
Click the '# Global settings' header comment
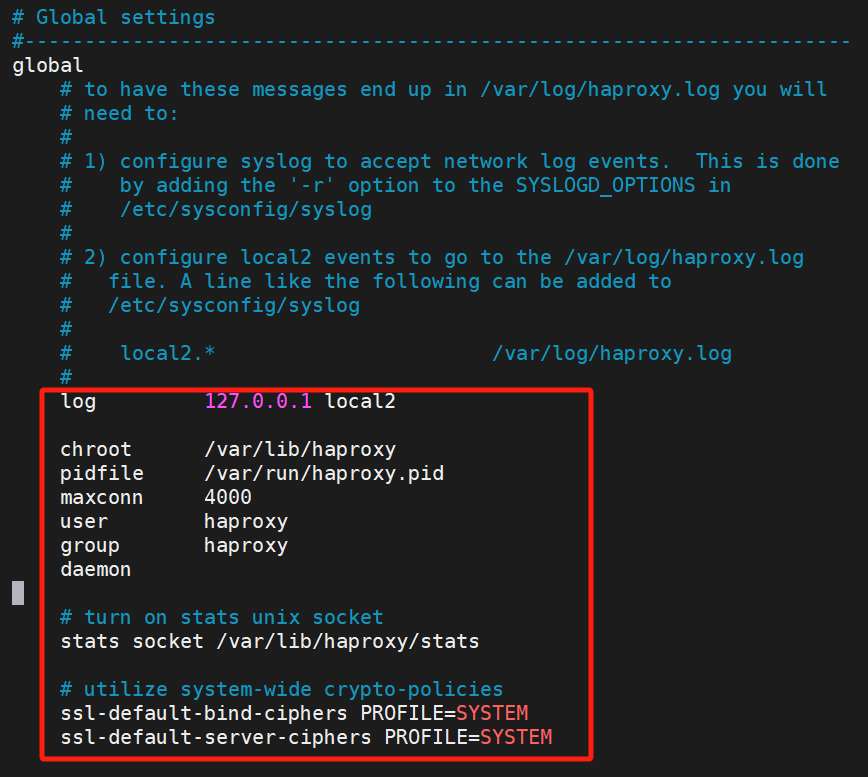point(114,16)
